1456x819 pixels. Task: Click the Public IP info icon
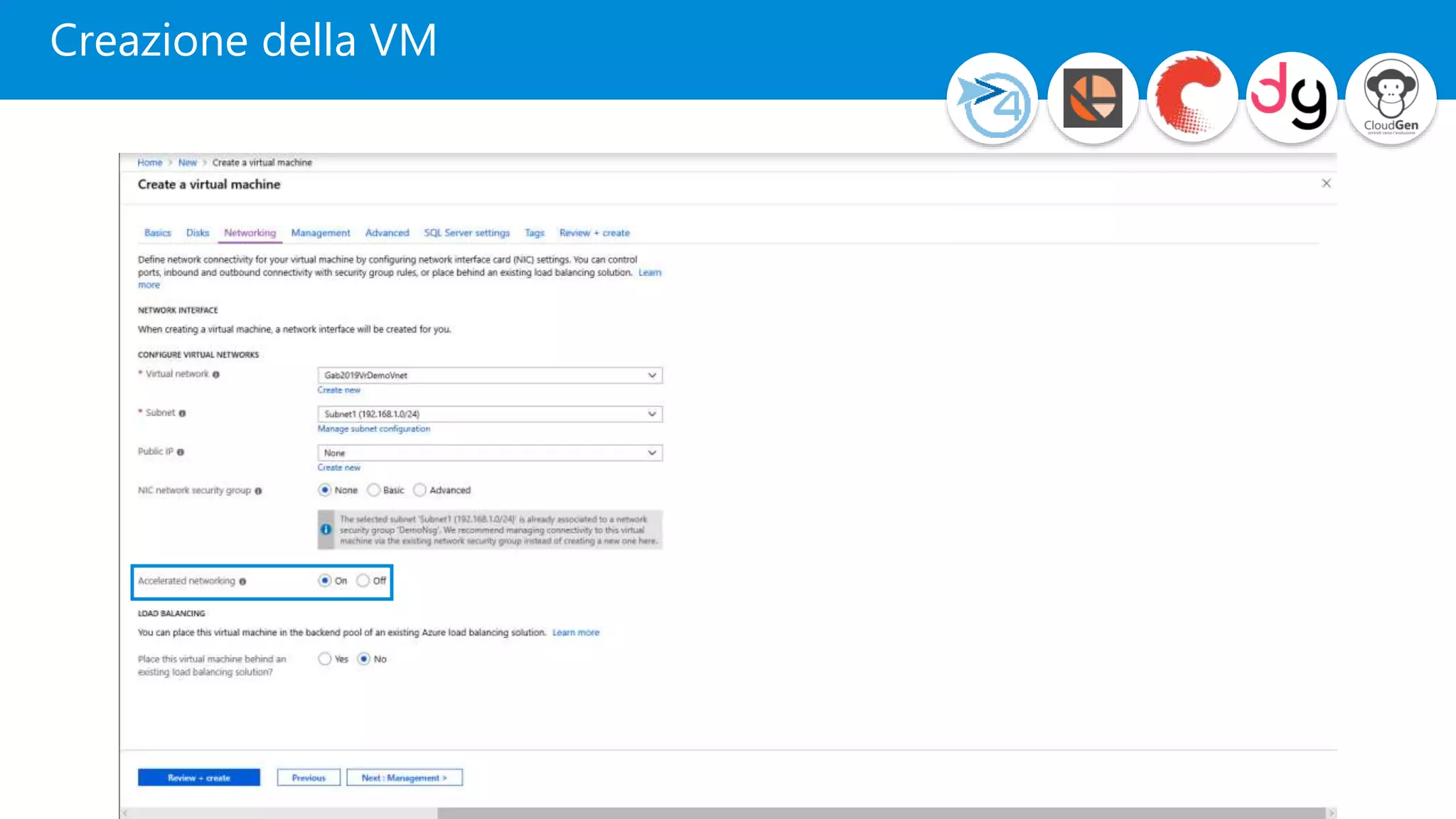[x=181, y=452]
